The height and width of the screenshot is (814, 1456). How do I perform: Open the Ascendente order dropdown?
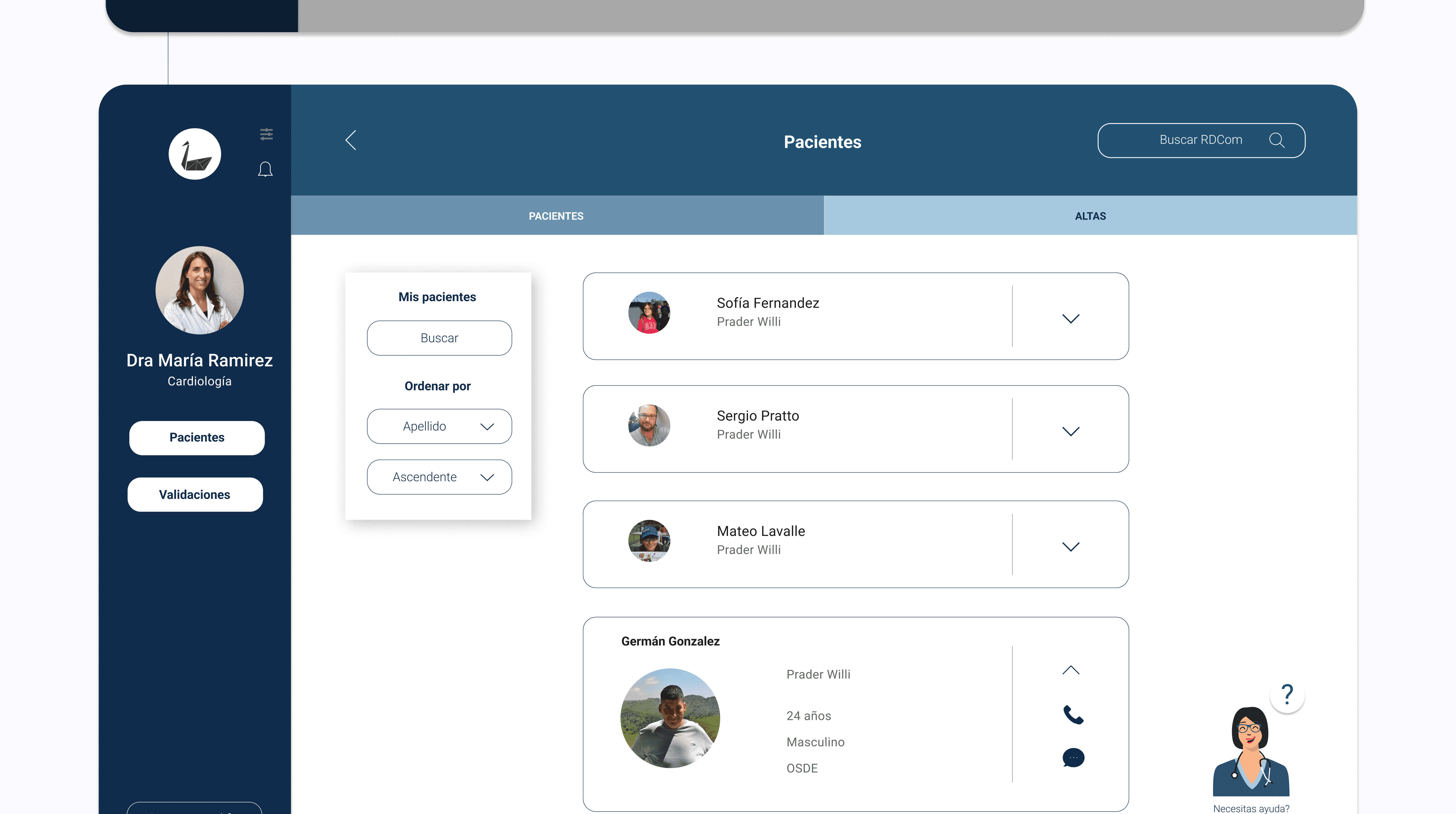(x=439, y=477)
